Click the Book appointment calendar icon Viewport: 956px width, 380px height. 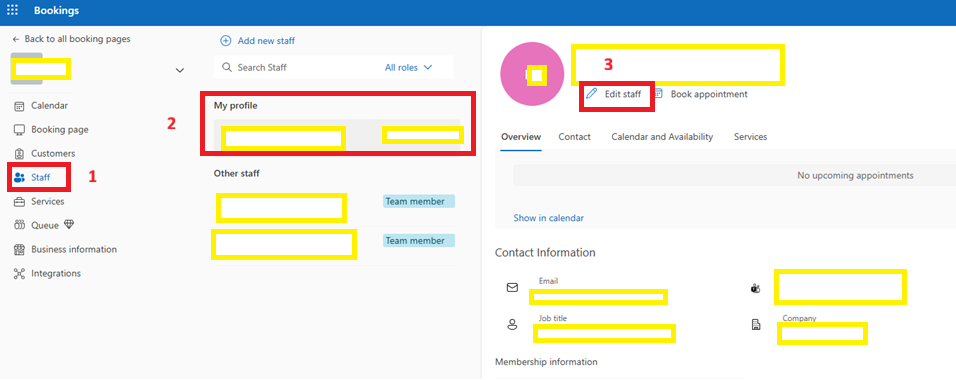(x=658, y=94)
